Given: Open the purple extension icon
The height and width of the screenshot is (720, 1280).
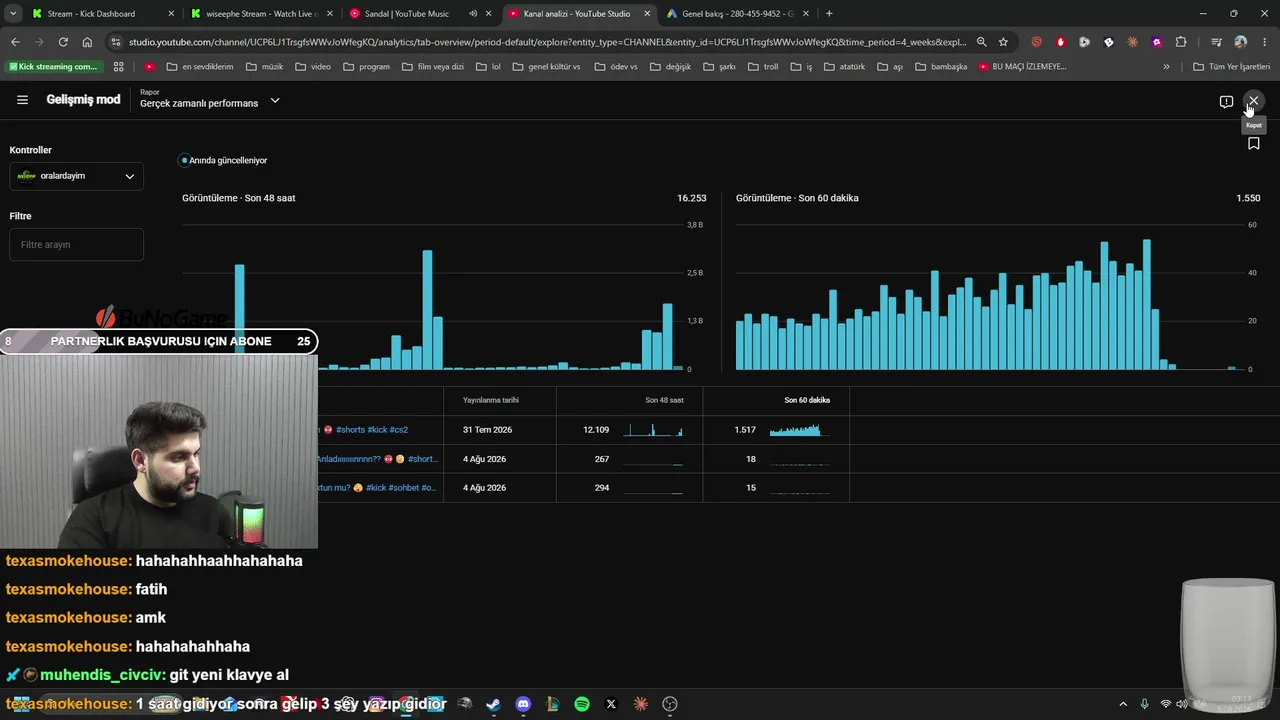Looking at the screenshot, I should pyautogui.click(x=1157, y=42).
